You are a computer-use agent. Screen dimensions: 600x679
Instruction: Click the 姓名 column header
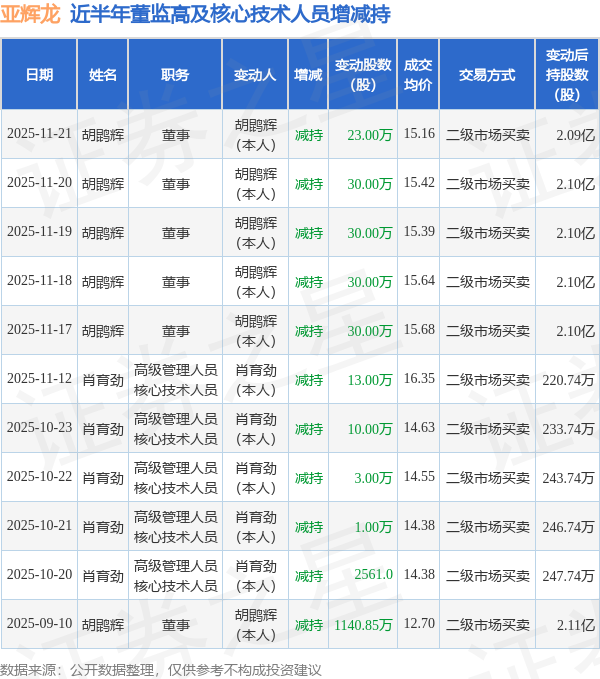[x=103, y=74]
